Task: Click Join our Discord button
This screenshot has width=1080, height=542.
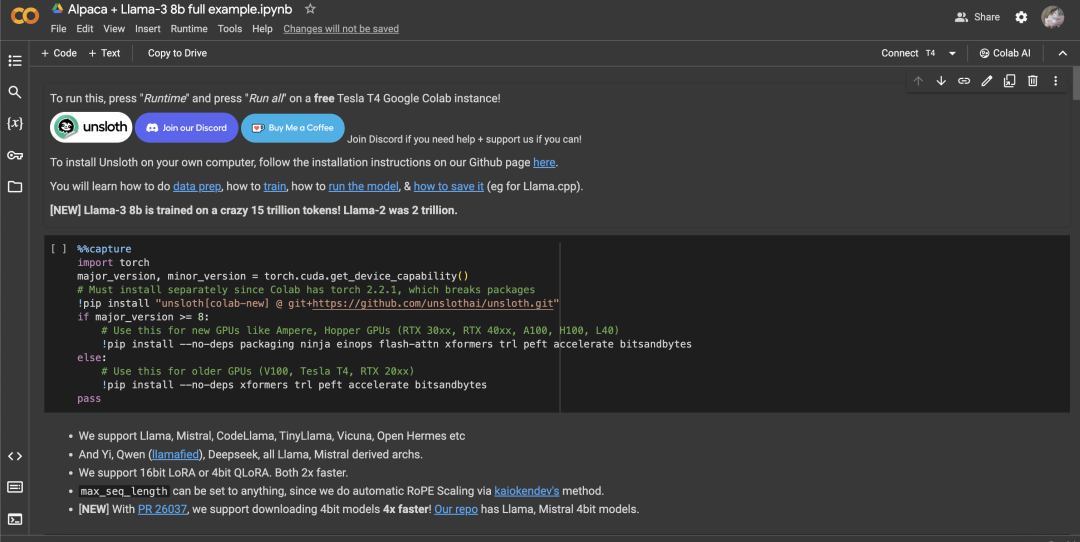Action: click(187, 128)
